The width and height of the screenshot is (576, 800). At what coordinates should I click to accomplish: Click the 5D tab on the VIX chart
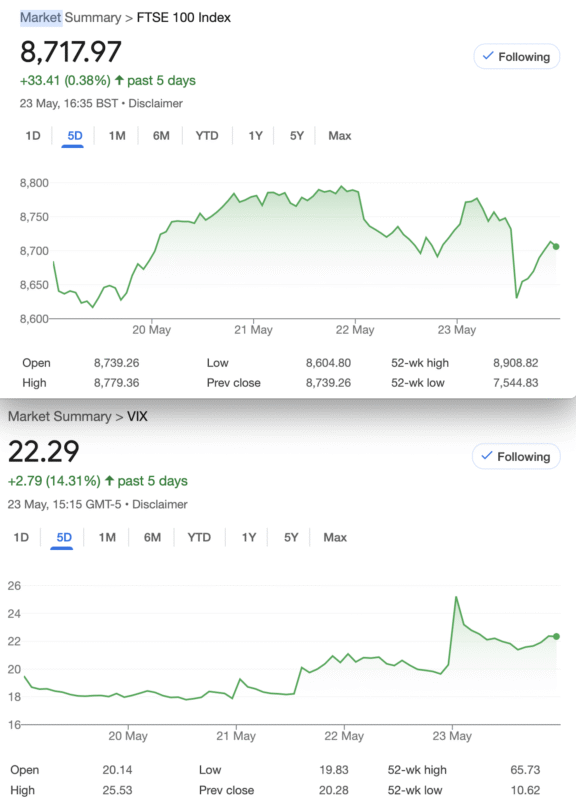(x=64, y=537)
